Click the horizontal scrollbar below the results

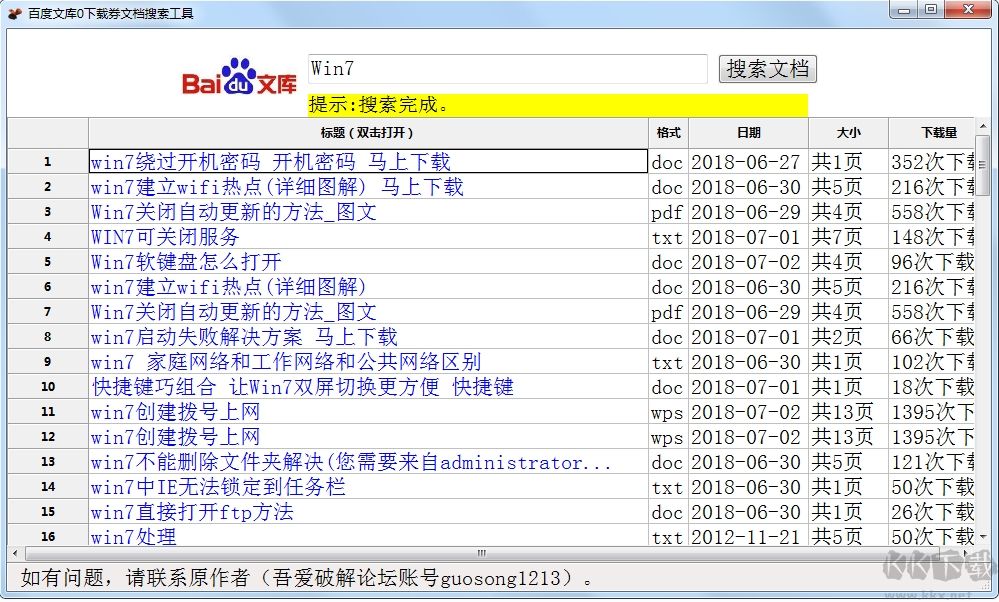[x=480, y=553]
